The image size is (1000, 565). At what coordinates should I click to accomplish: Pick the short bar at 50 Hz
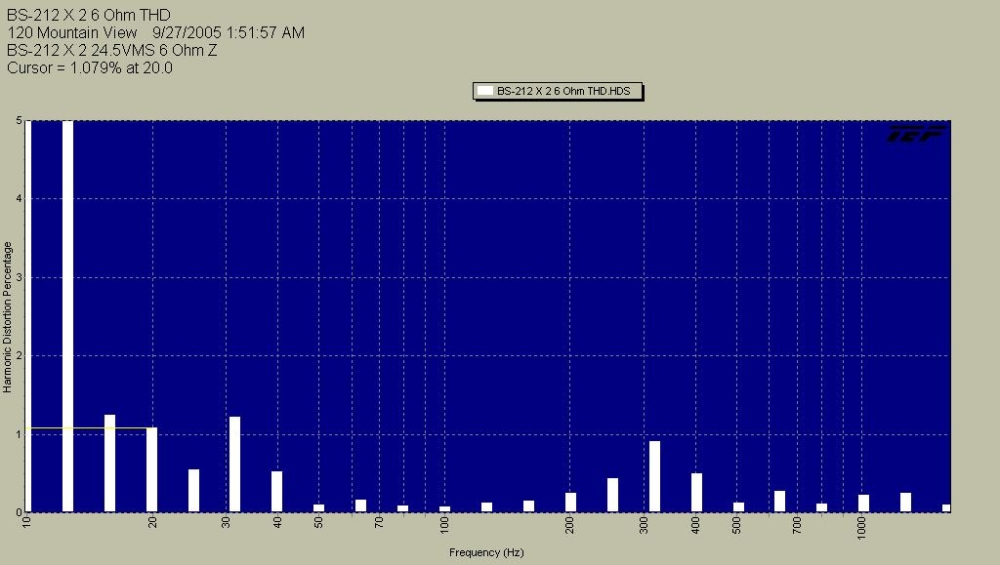[319, 508]
